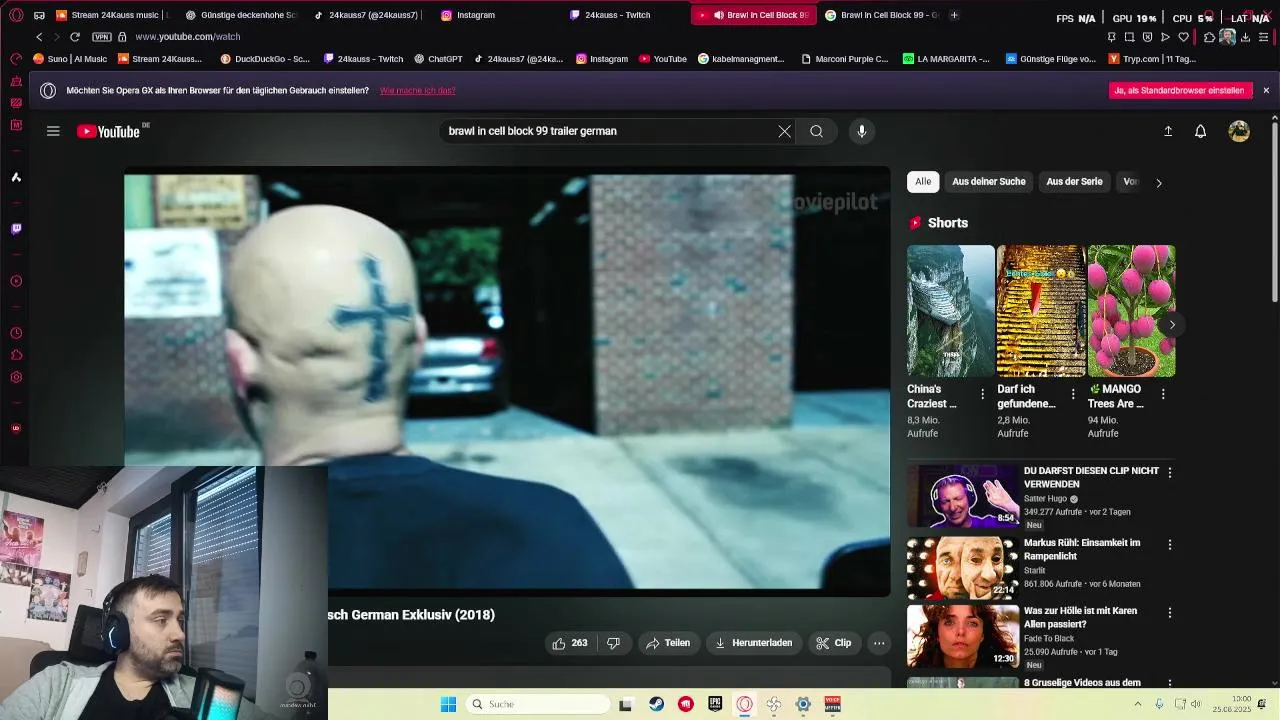Open the YouTube create/upload icon
Screen dimensions: 1280x720
tap(1167, 131)
